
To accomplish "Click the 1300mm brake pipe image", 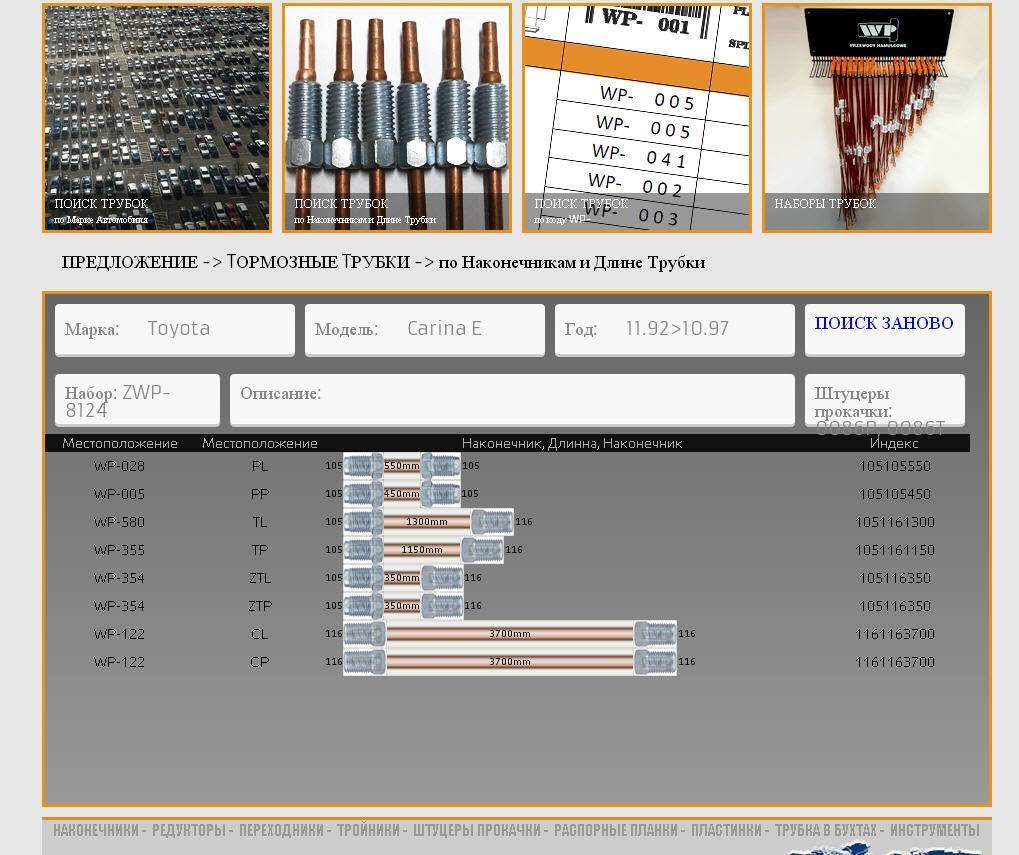I will point(427,522).
